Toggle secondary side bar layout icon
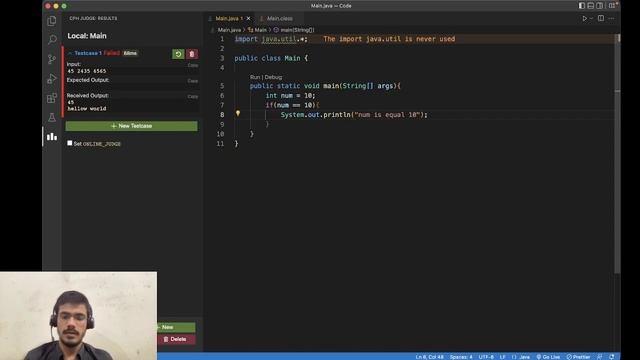Image resolution: width=640 pixels, height=360 pixels. click(x=600, y=6)
